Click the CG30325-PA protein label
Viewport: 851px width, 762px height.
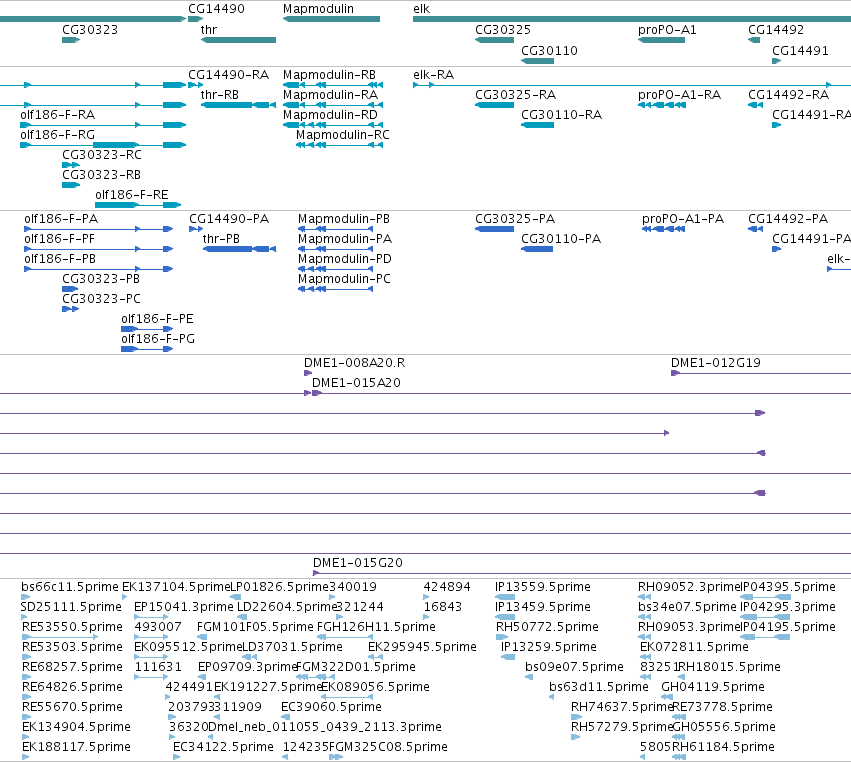(515, 219)
